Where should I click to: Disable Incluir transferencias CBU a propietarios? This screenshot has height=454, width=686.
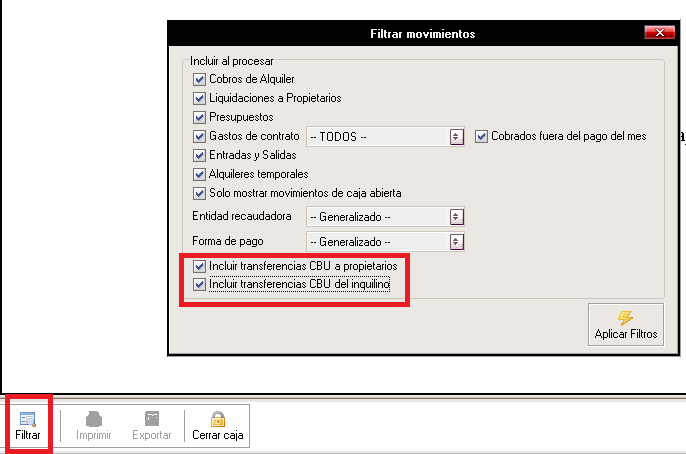(199, 267)
